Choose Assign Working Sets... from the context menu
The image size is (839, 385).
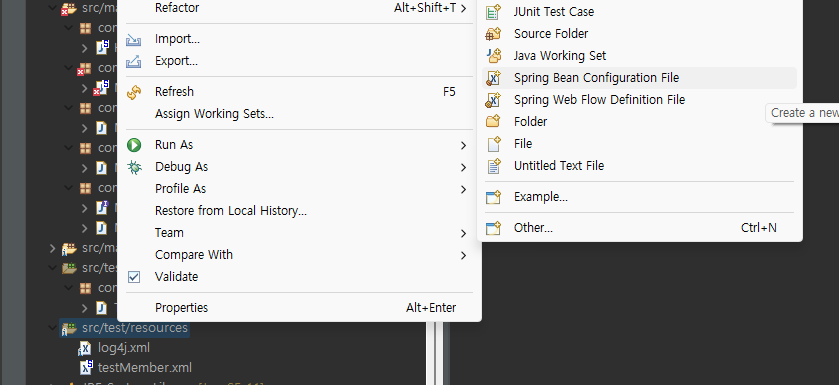click(214, 114)
